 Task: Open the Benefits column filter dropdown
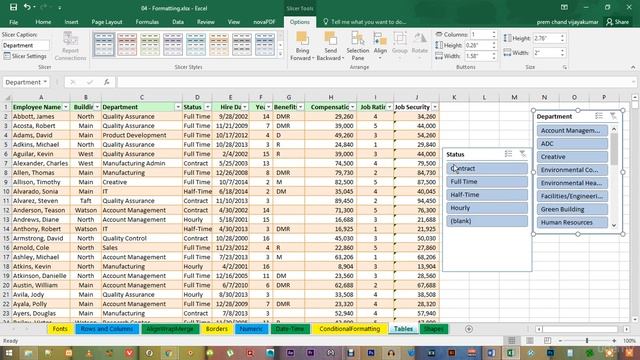coord(300,107)
